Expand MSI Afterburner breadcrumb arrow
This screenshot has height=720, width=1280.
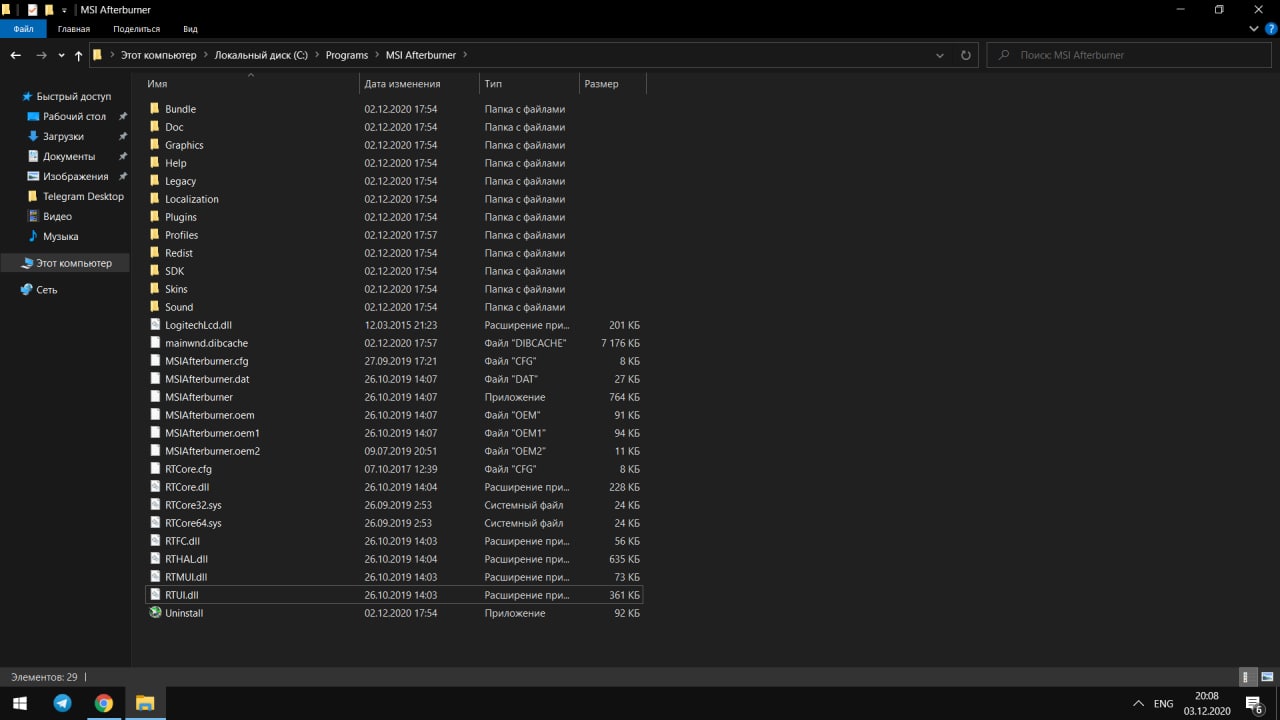466,55
